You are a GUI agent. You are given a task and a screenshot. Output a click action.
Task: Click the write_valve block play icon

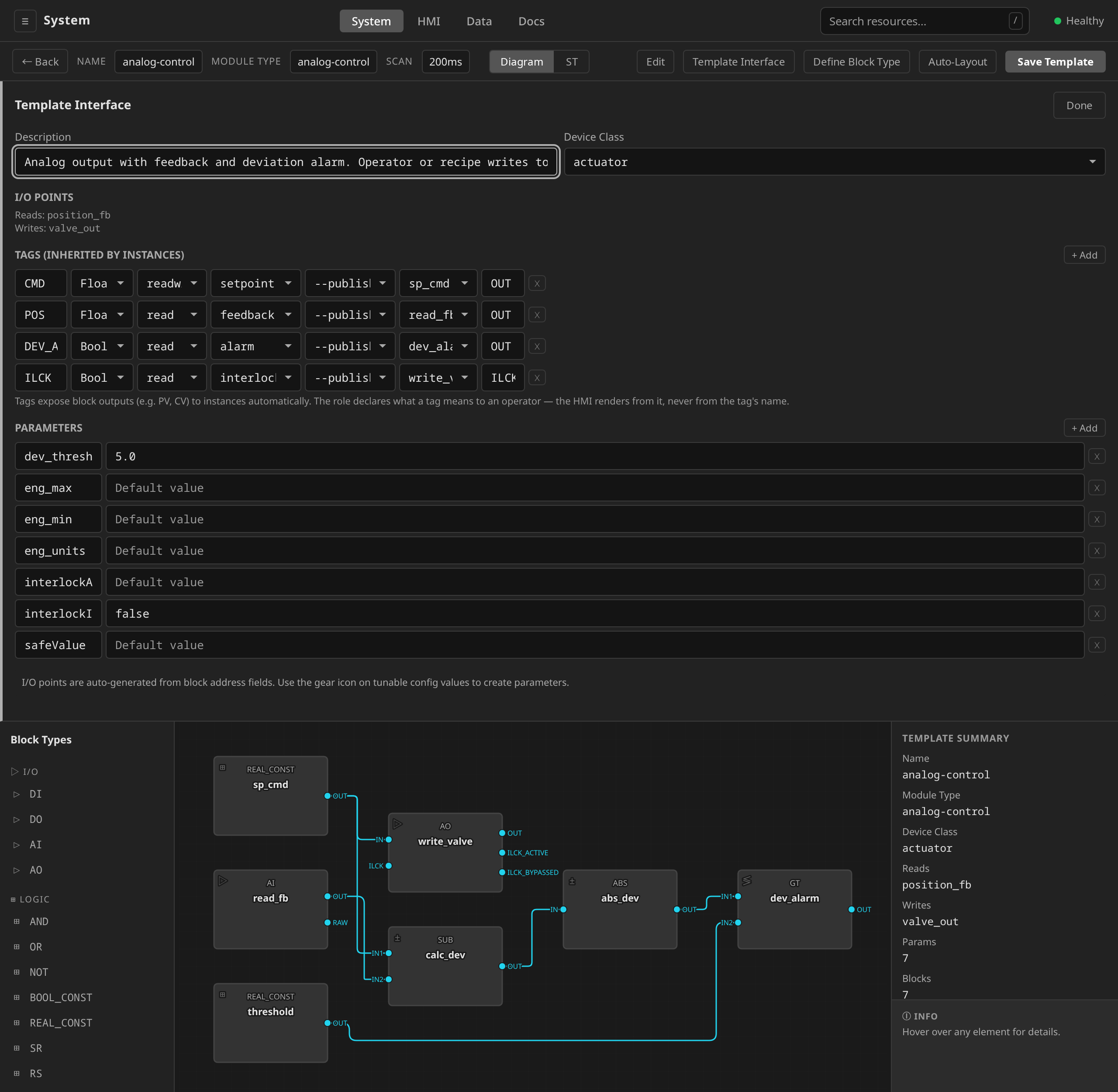pyautogui.click(x=397, y=824)
